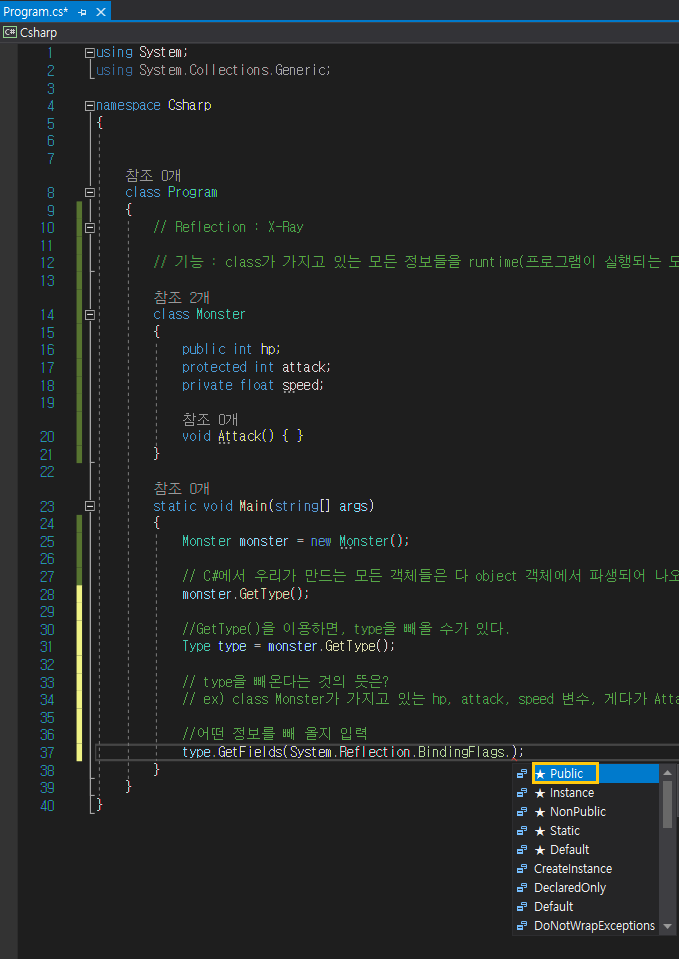Click enum icon beside CreateInstance

522,868
